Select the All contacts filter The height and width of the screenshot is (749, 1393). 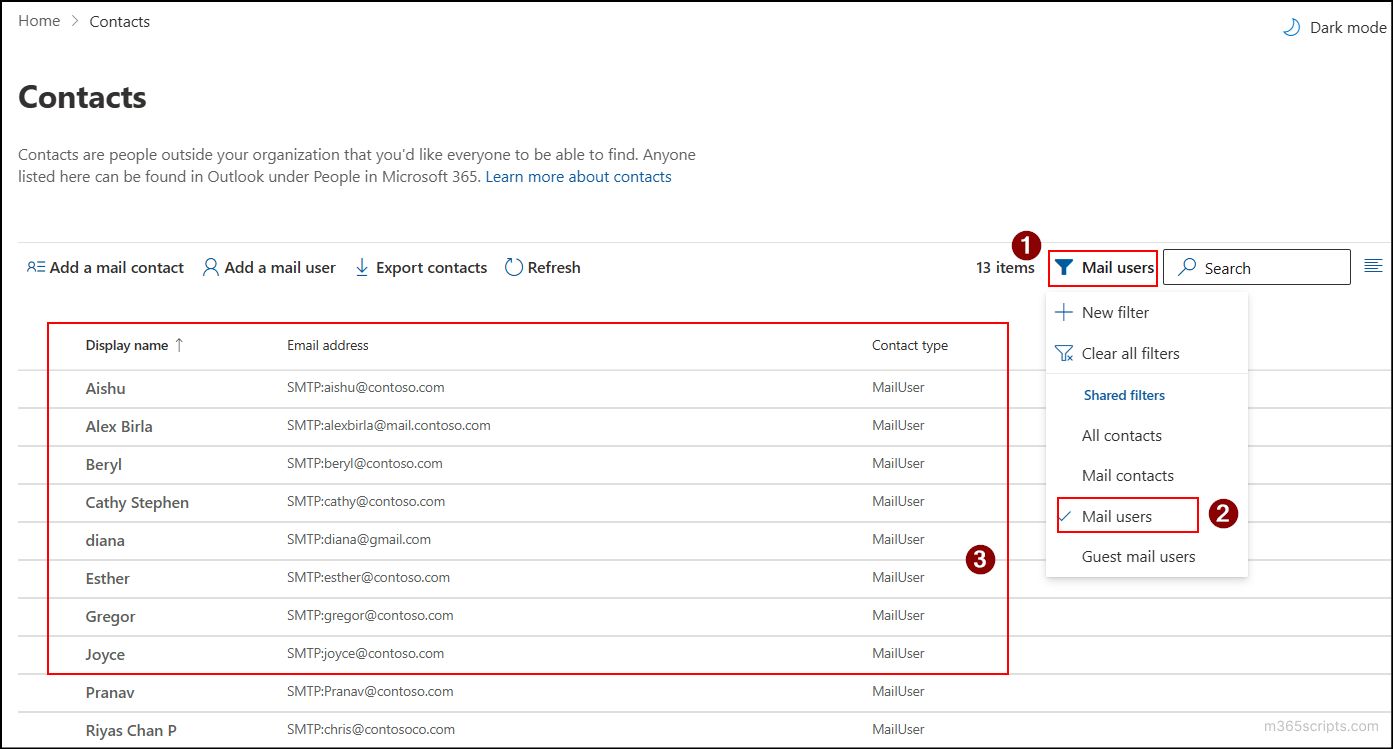[1121, 436]
